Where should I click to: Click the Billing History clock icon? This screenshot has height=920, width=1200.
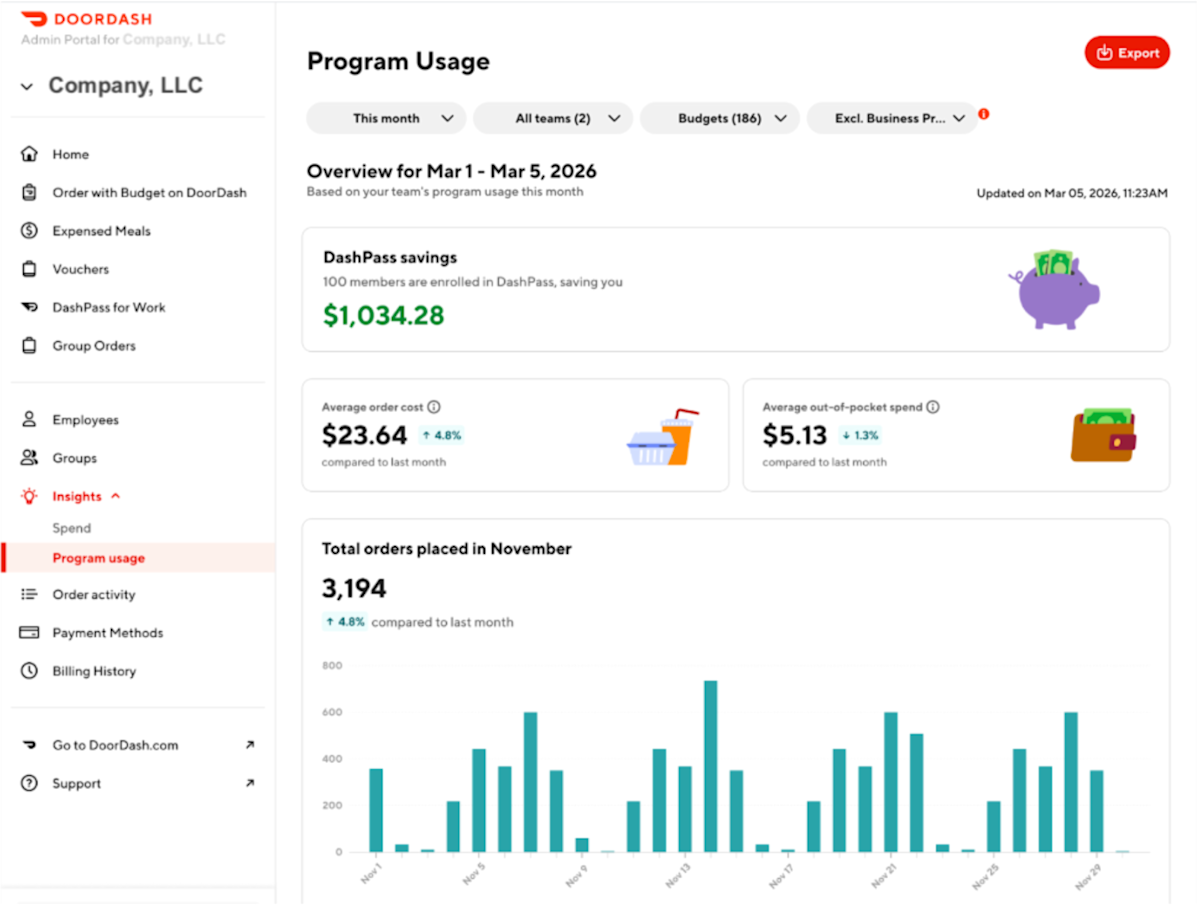(29, 671)
